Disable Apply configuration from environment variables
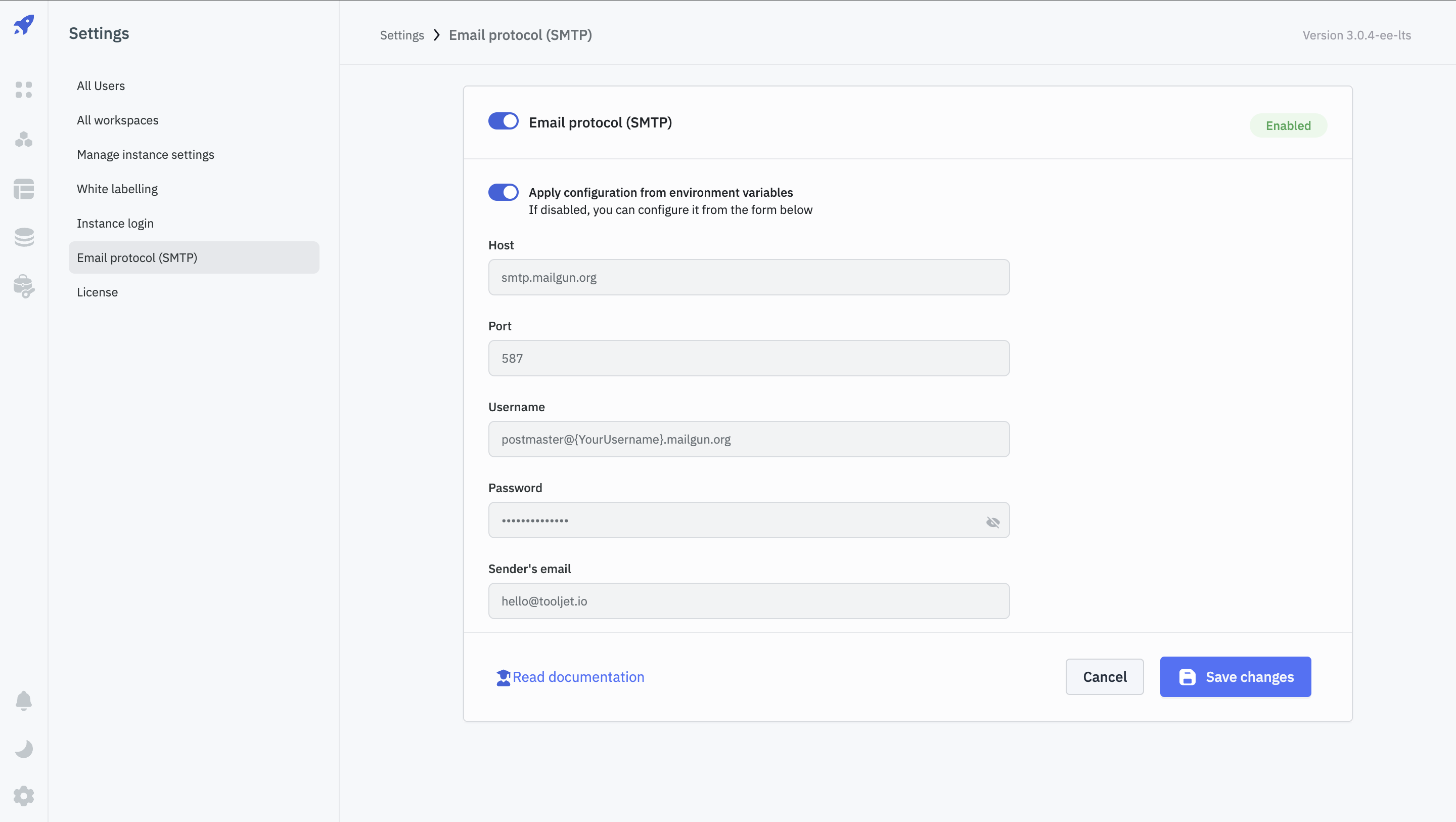This screenshot has width=1456, height=822. click(504, 192)
